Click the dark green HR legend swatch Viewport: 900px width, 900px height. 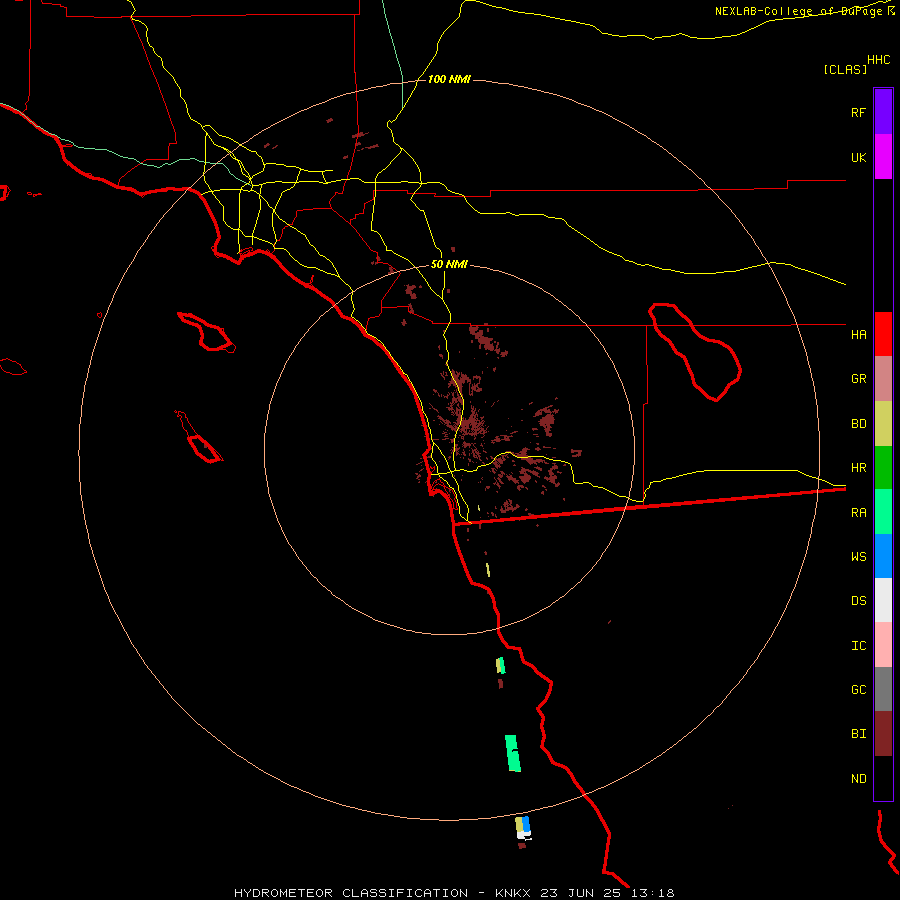883,468
